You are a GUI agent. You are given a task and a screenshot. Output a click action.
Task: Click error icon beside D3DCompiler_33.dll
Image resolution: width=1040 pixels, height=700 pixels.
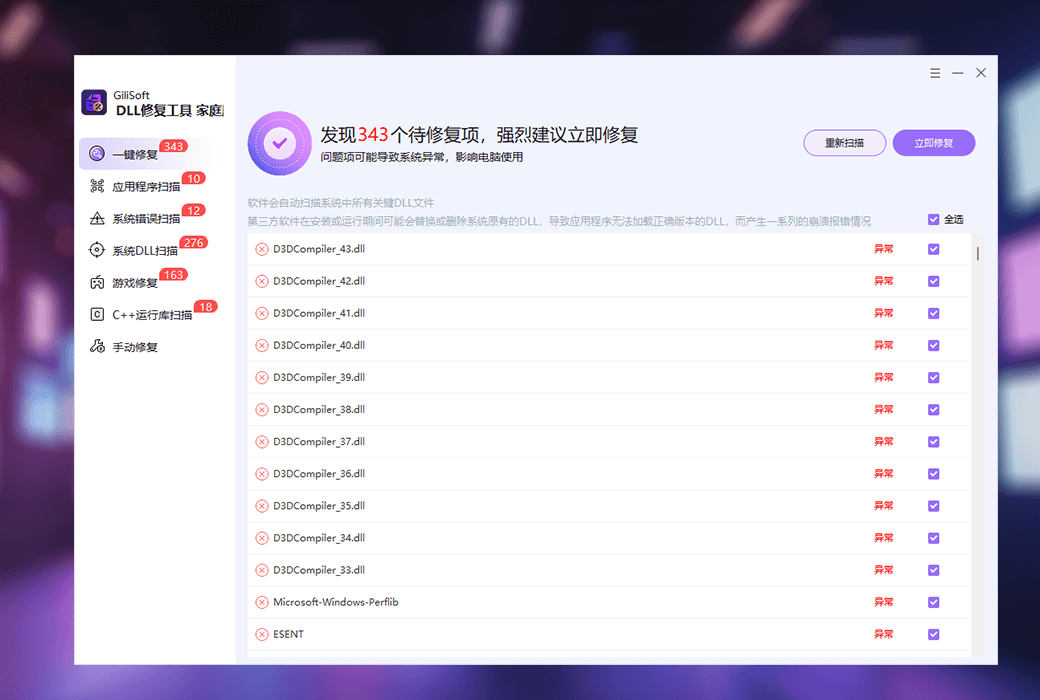[x=262, y=570]
